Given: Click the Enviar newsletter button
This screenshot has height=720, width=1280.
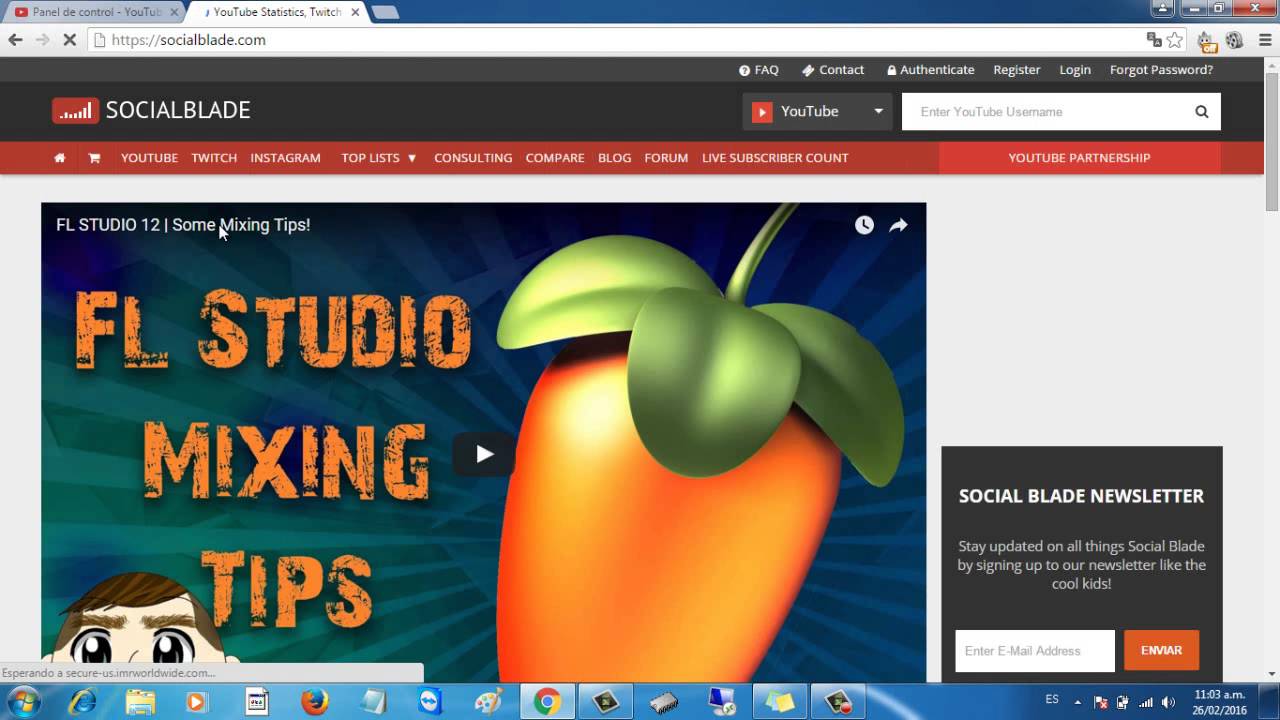Looking at the screenshot, I should (x=1161, y=650).
